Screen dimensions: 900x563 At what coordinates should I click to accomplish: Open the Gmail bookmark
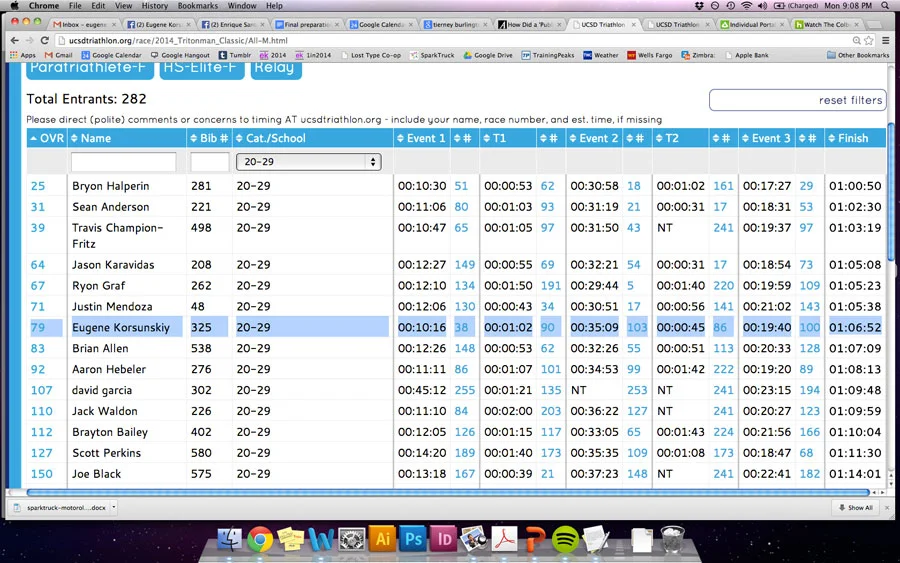[x=59, y=55]
